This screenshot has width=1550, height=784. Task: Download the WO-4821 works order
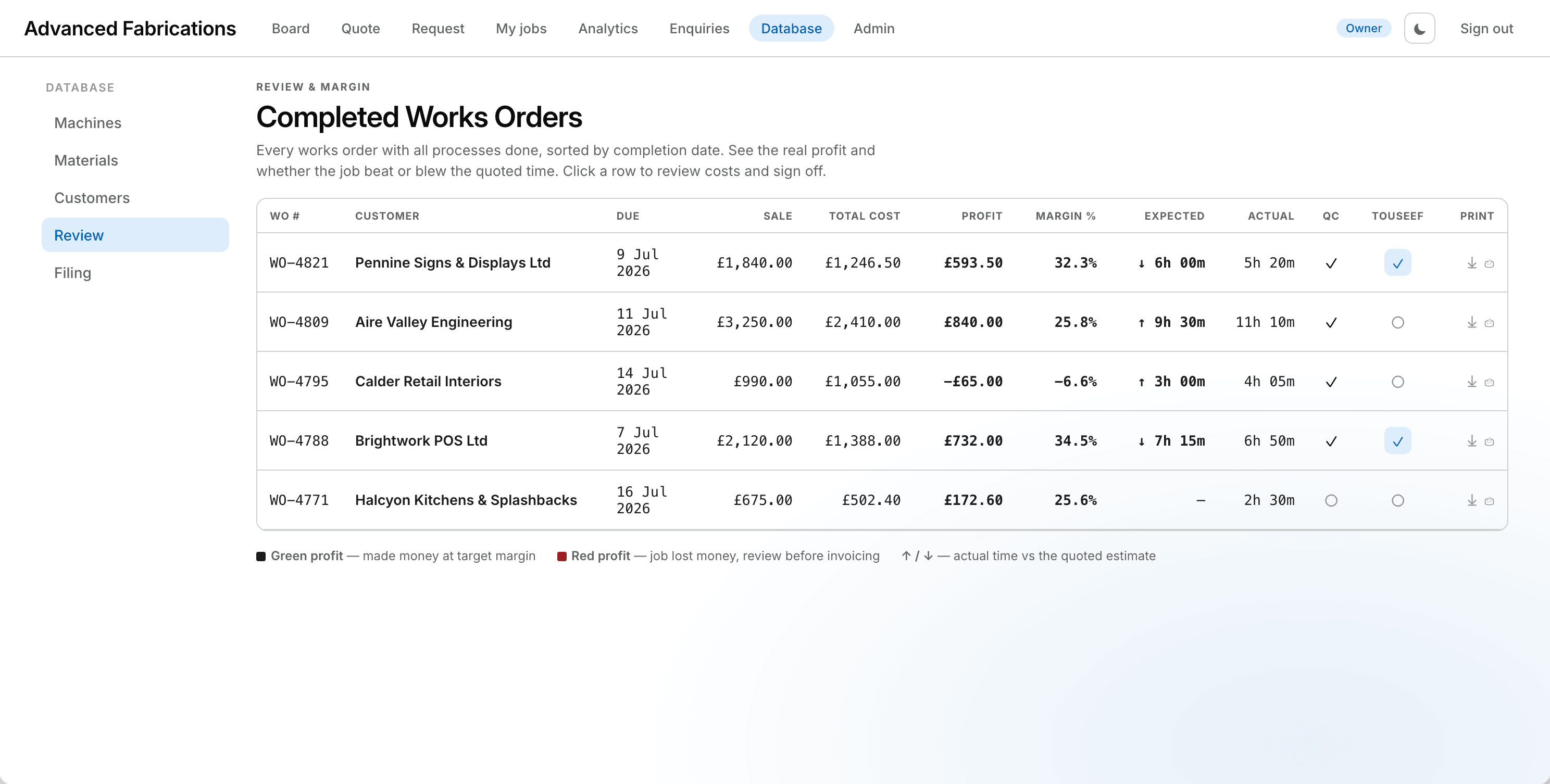tap(1472, 263)
